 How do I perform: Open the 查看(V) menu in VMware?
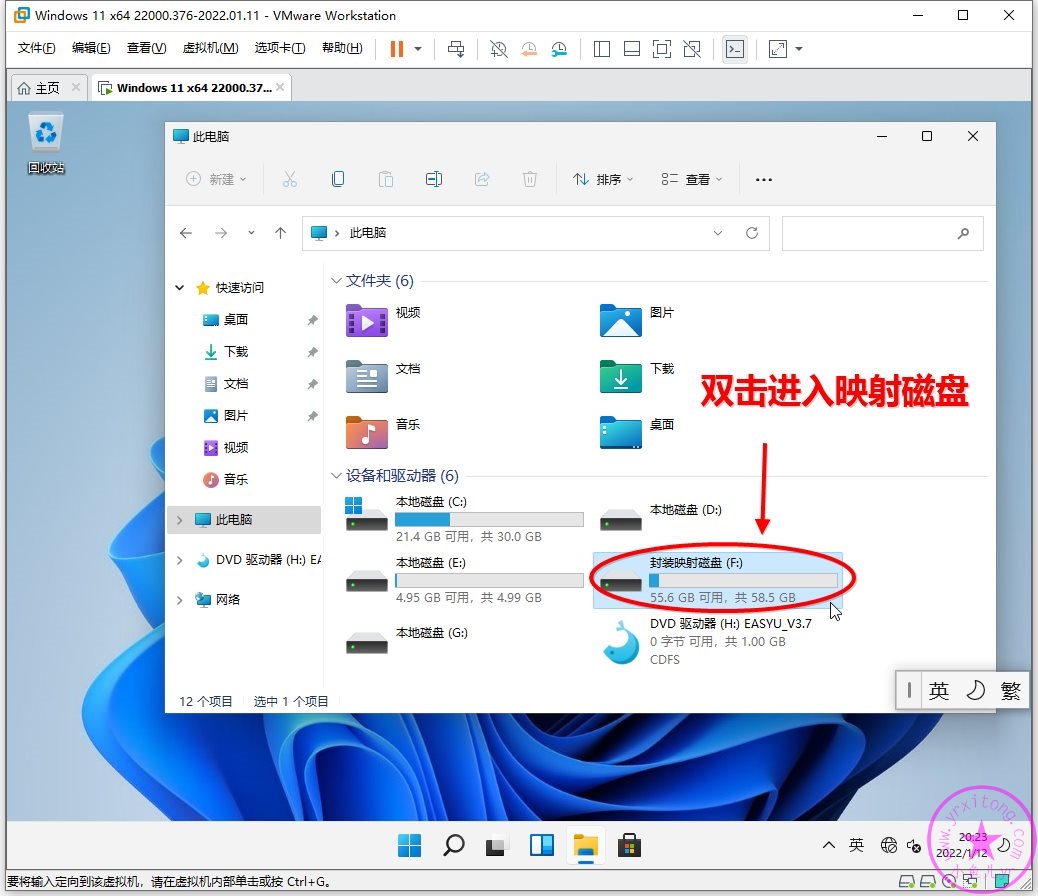tap(146, 48)
